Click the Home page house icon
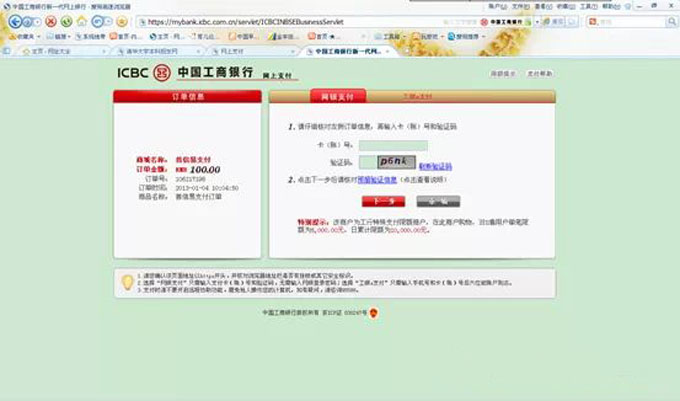 [x=82, y=21]
